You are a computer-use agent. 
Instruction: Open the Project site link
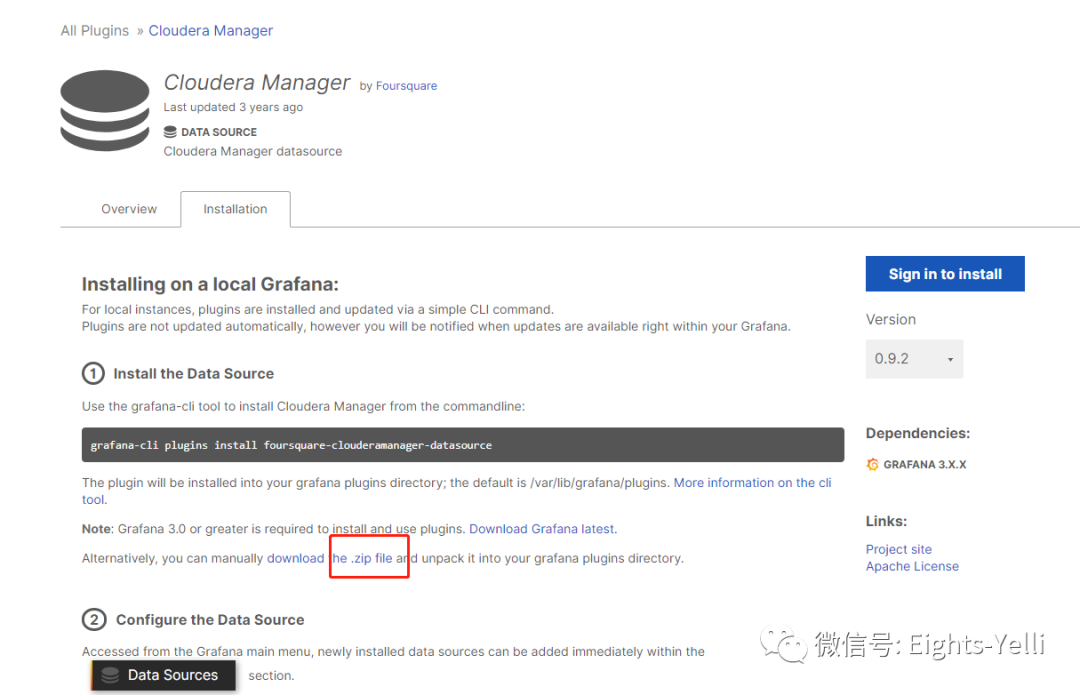coord(899,550)
